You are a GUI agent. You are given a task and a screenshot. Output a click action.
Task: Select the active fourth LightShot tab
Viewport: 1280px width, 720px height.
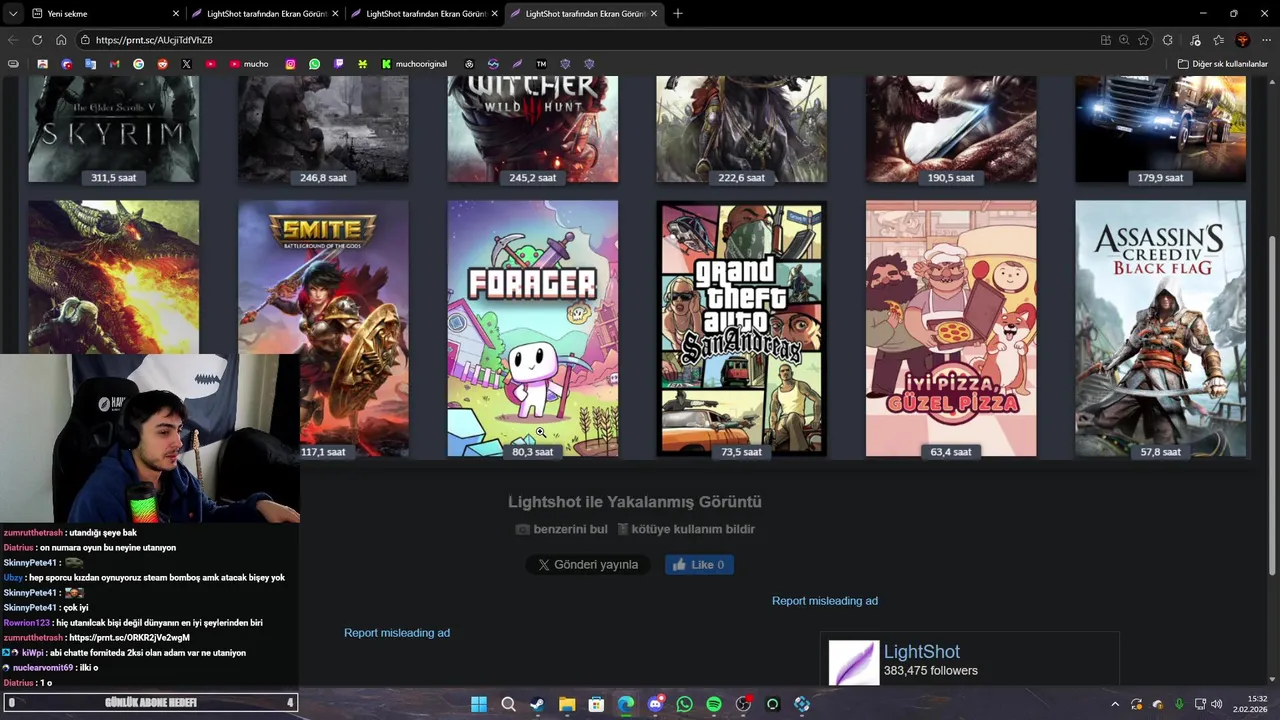pyautogui.click(x=583, y=14)
